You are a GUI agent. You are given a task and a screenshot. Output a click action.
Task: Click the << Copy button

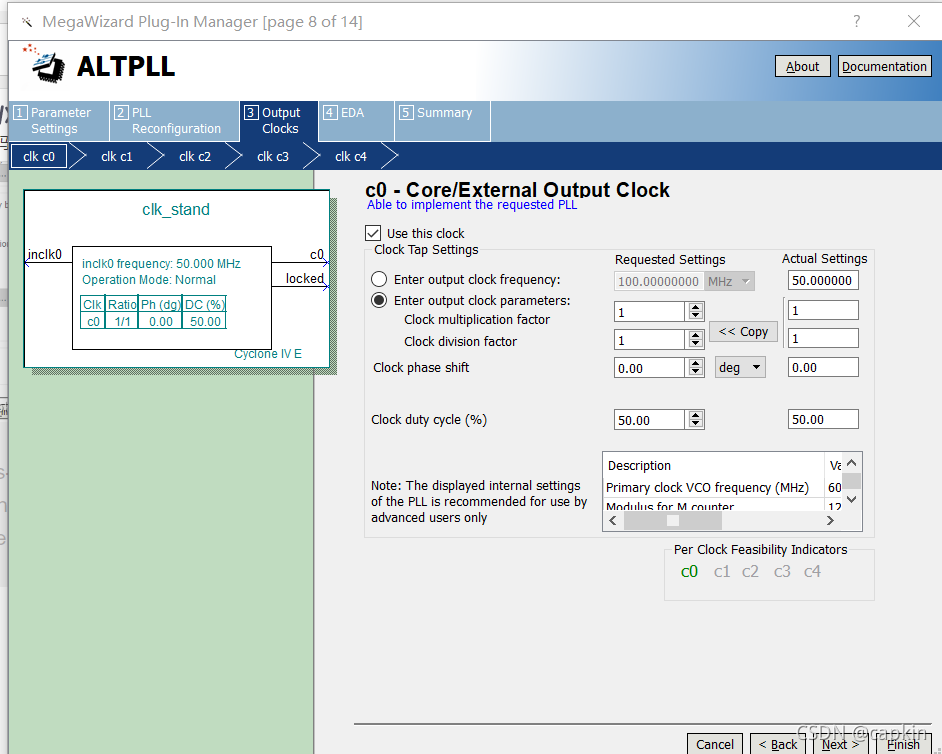744,332
